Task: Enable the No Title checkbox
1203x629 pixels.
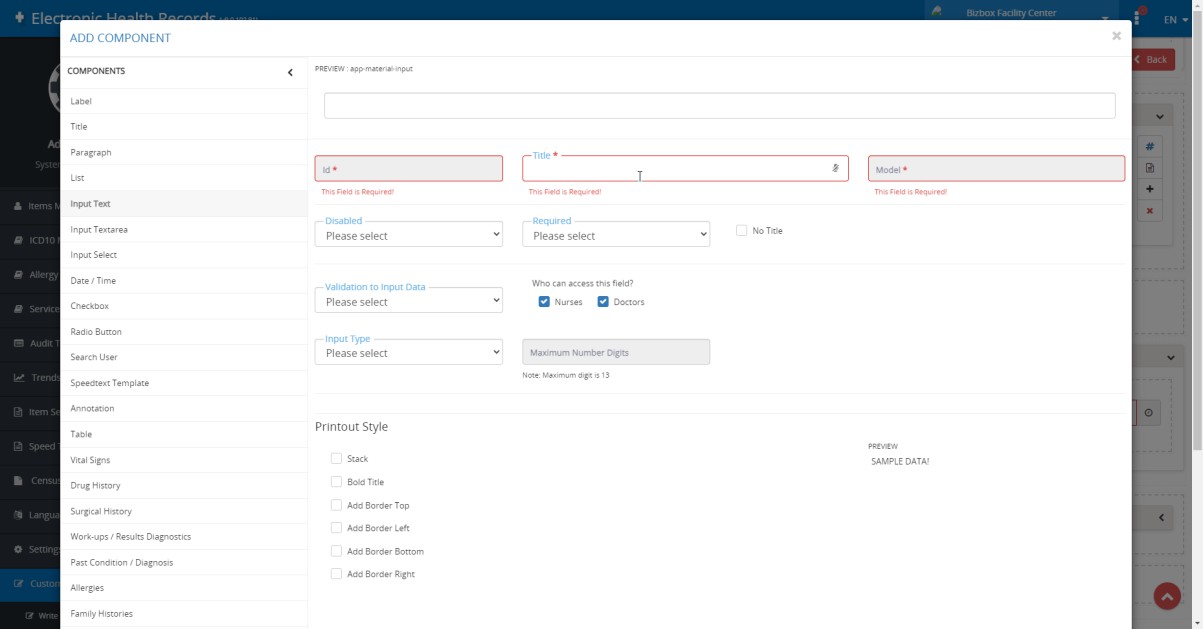Action: pos(741,230)
